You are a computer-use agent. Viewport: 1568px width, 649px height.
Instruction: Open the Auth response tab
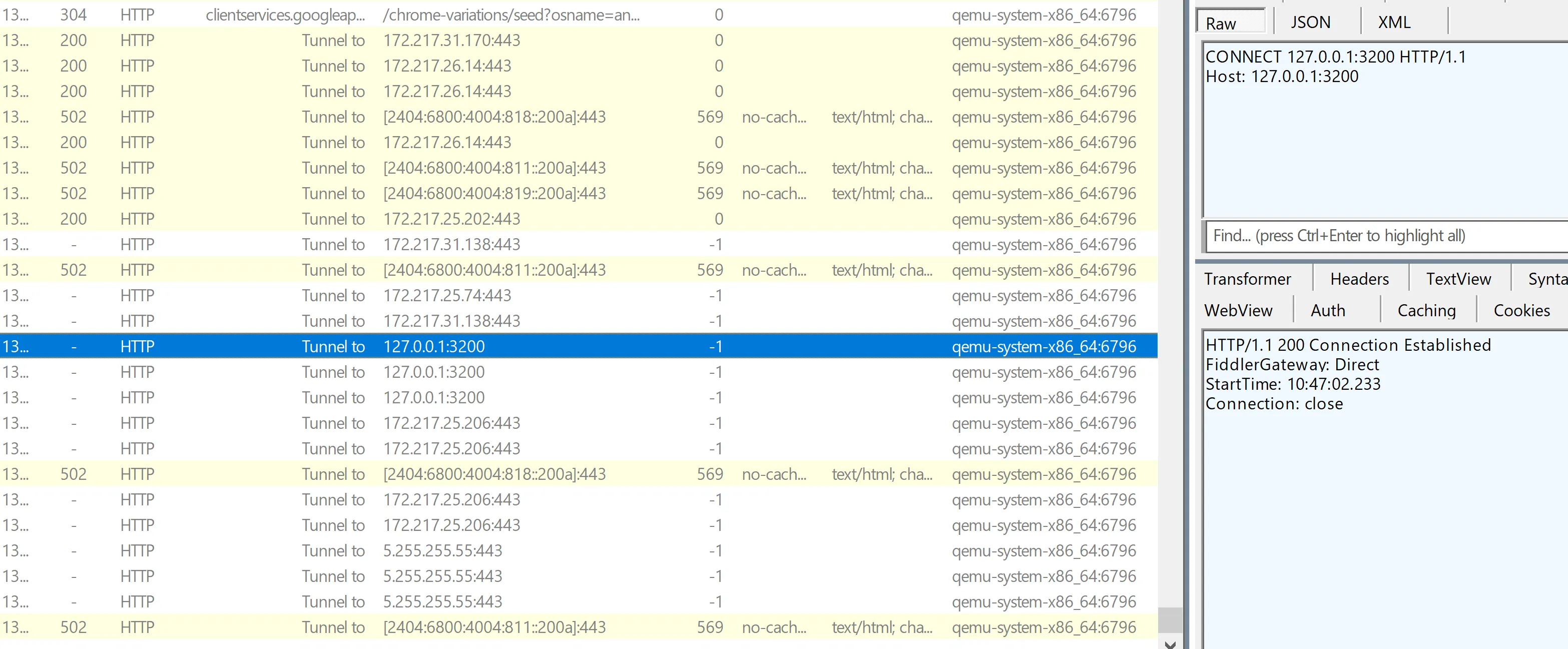[1328, 311]
